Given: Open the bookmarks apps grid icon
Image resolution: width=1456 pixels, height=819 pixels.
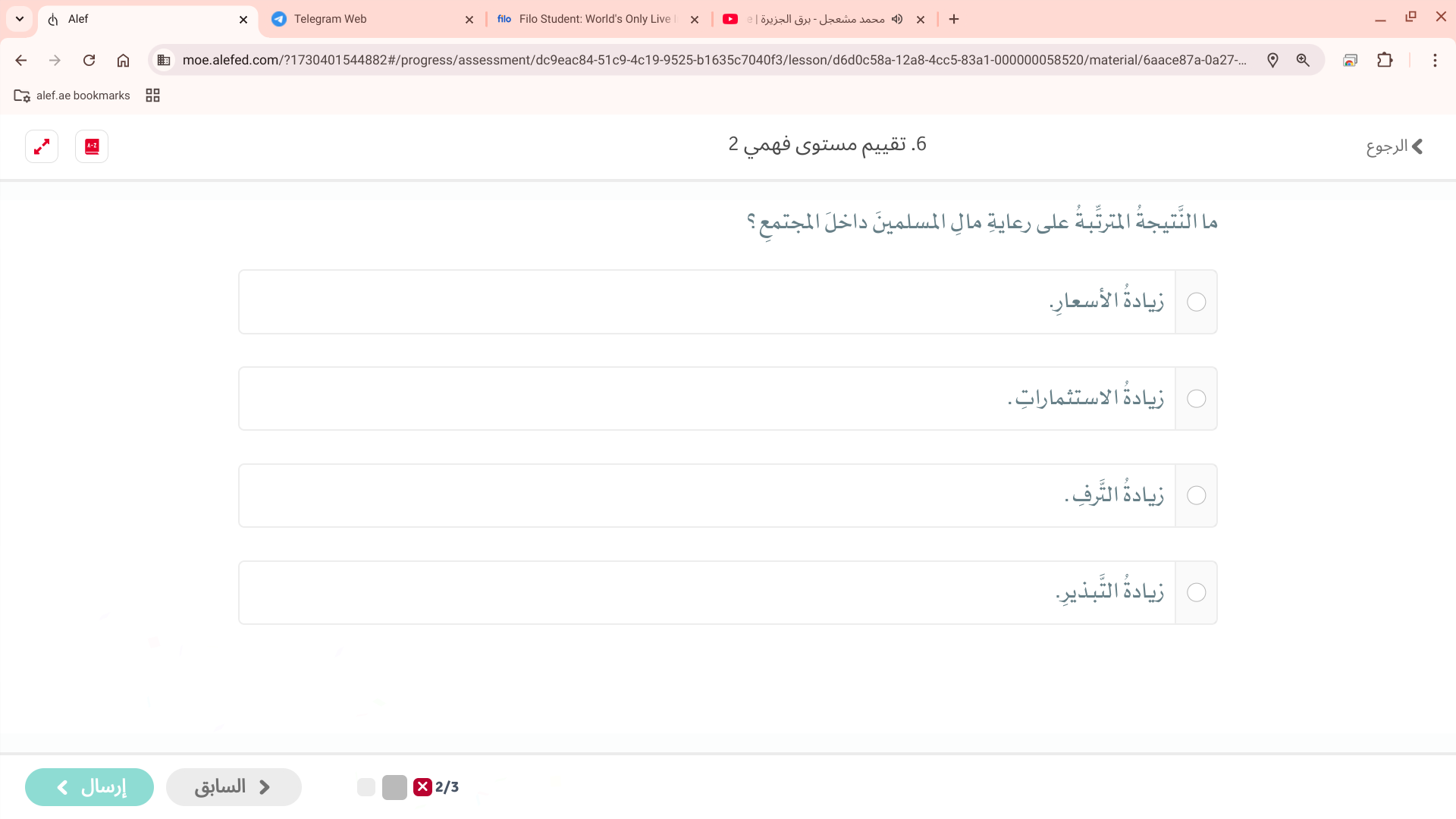Looking at the screenshot, I should tap(152, 96).
